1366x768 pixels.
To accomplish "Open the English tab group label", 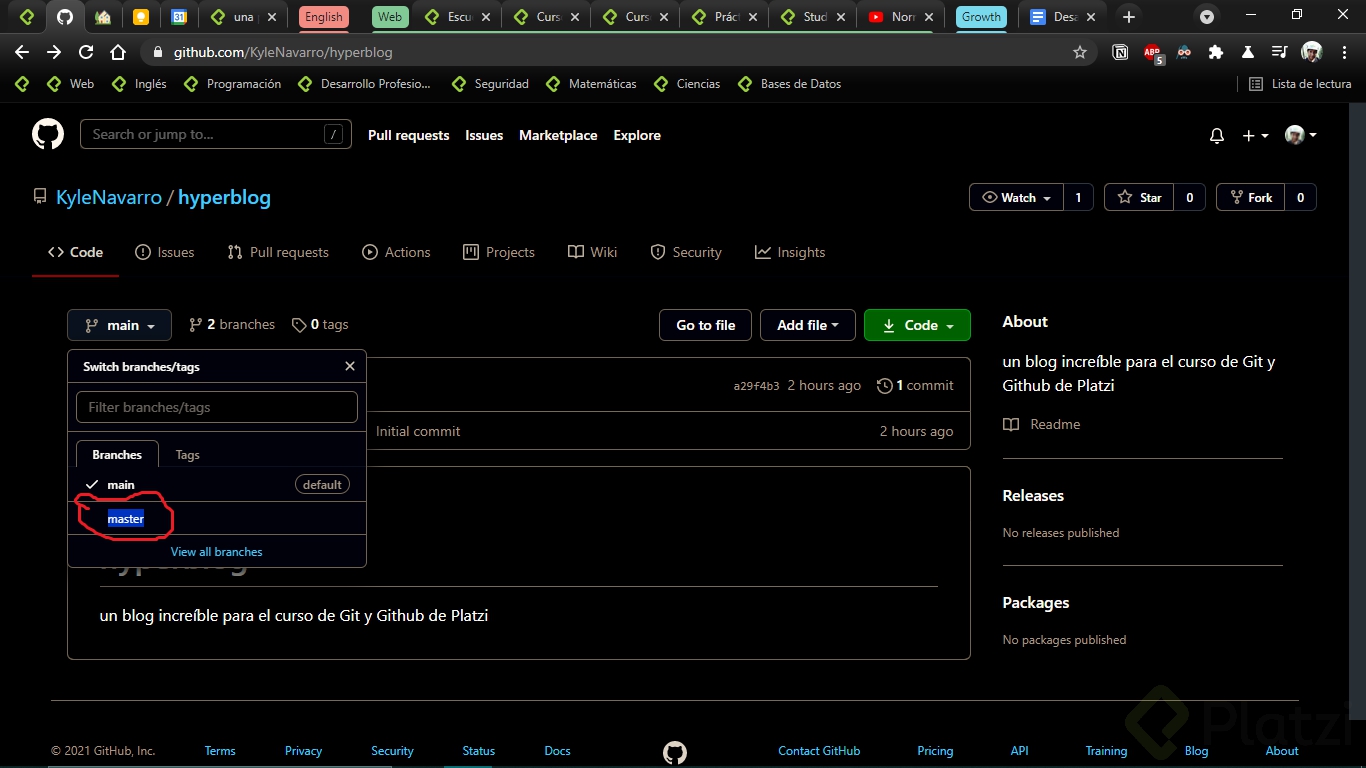I will click(323, 17).
